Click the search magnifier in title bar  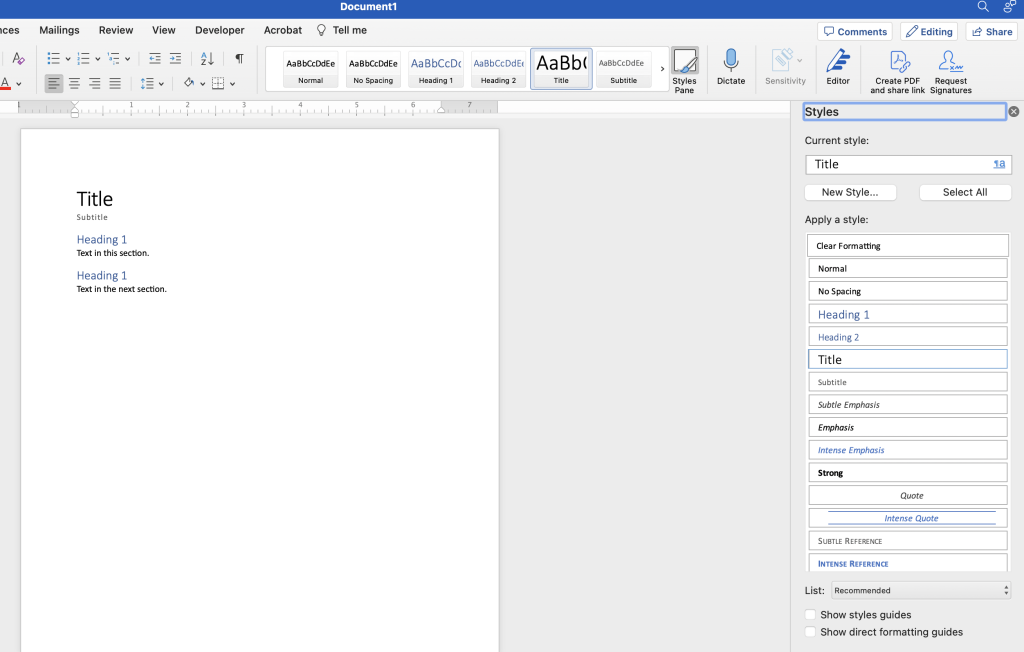click(x=983, y=7)
